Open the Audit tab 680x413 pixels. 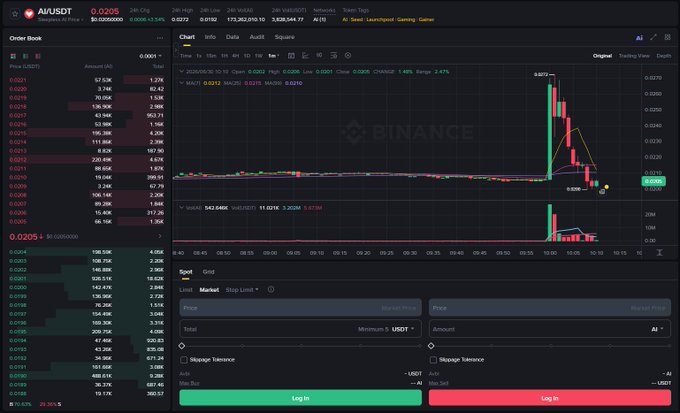[x=257, y=37]
